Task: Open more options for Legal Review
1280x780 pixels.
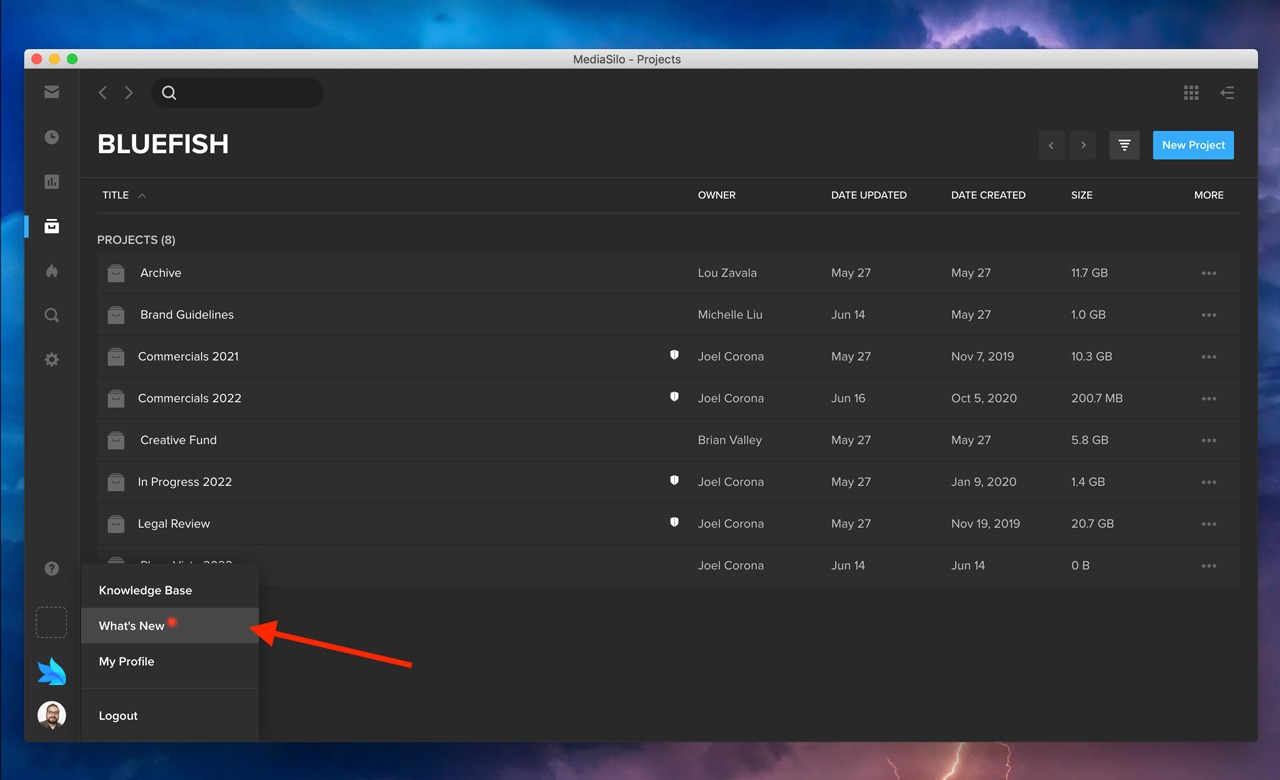Action: (x=1209, y=524)
